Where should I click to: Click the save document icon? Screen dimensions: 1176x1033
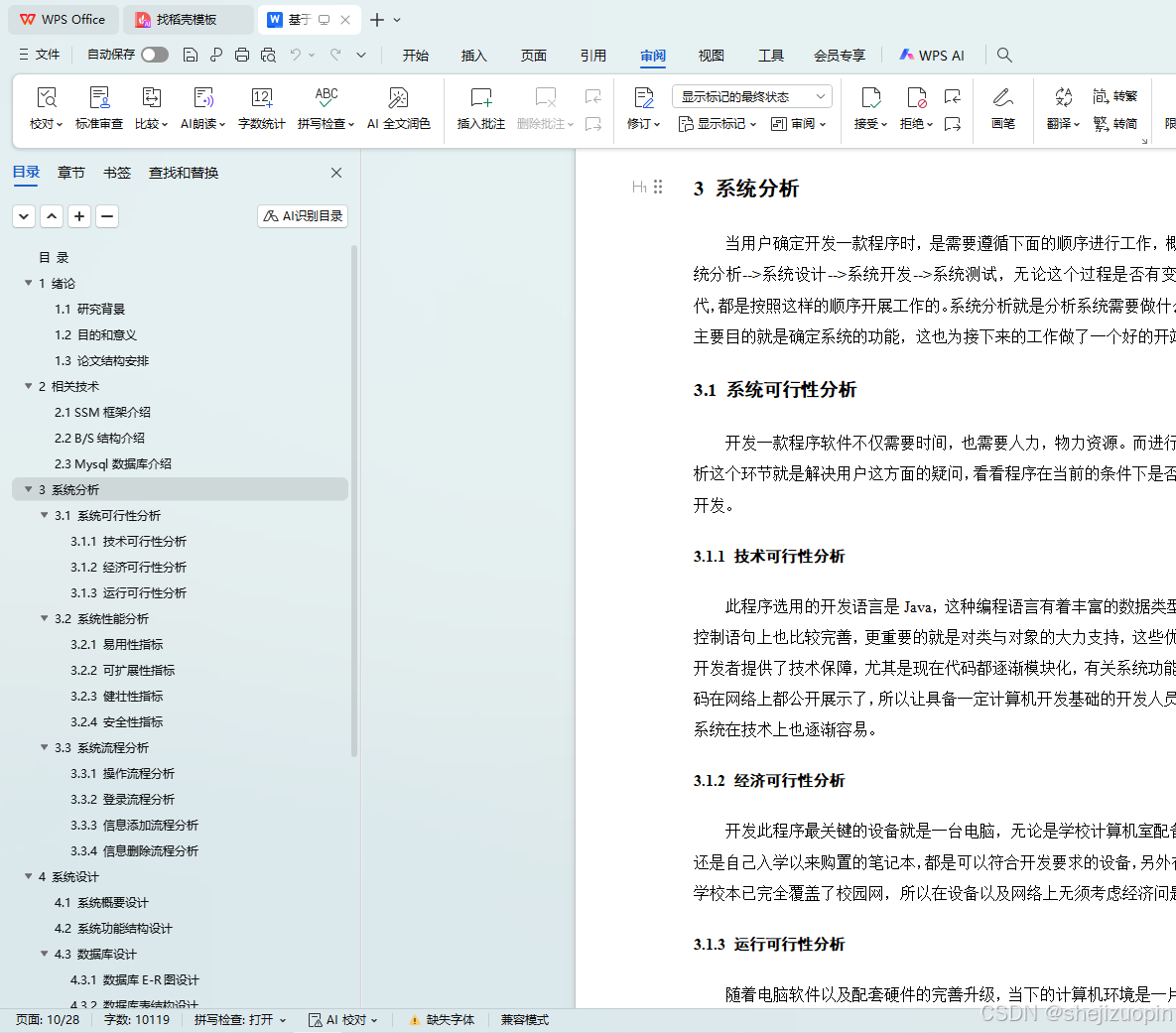pyautogui.click(x=191, y=55)
